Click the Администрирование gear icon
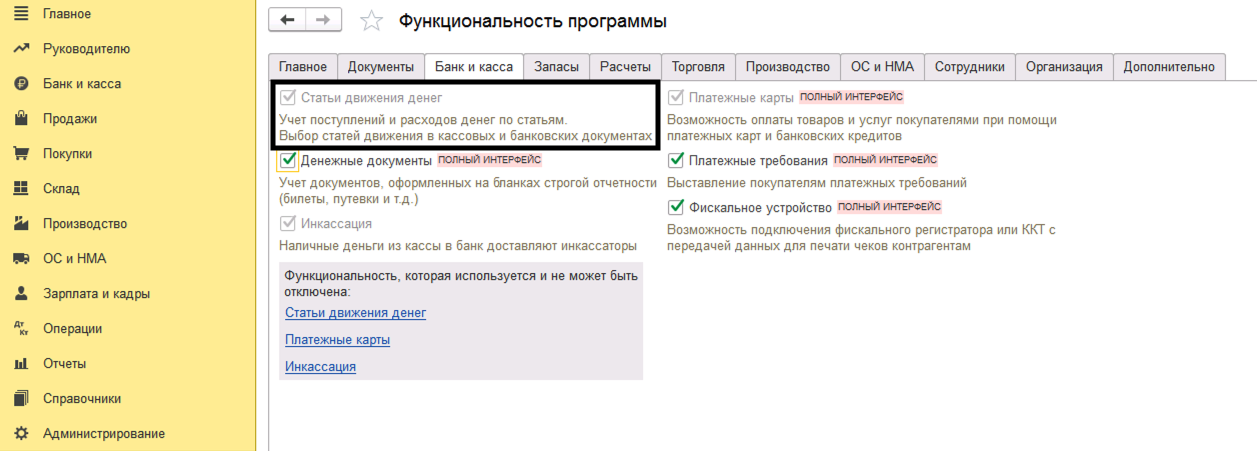 (x=20, y=434)
